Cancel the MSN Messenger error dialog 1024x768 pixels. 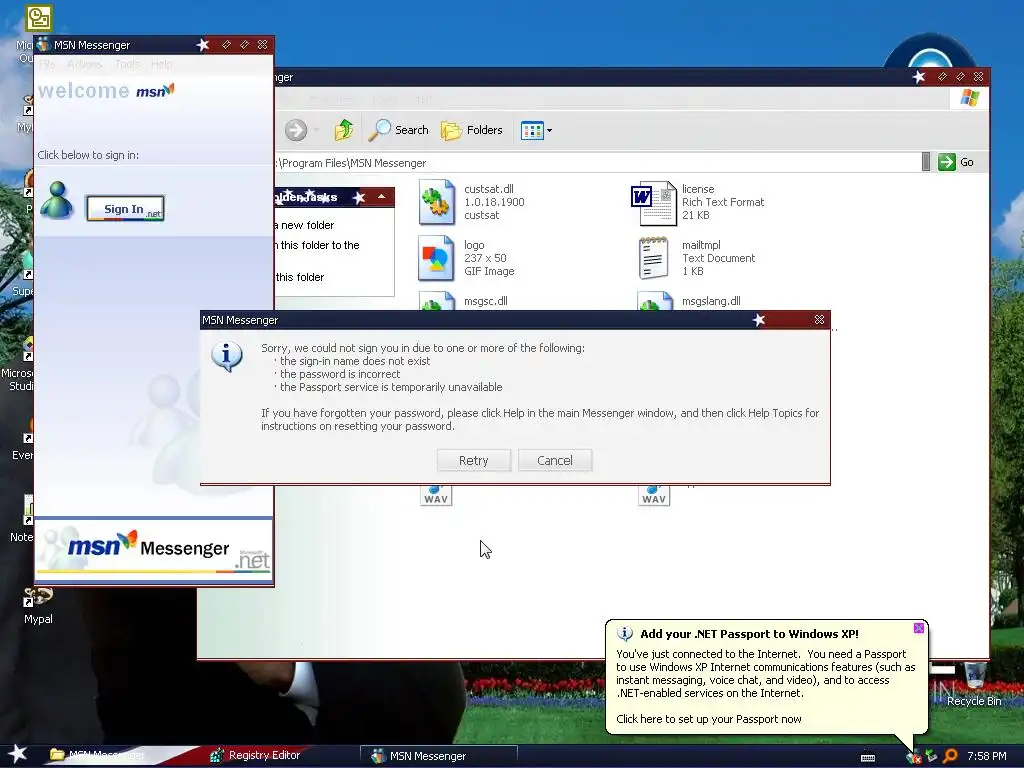pyautogui.click(x=554, y=460)
